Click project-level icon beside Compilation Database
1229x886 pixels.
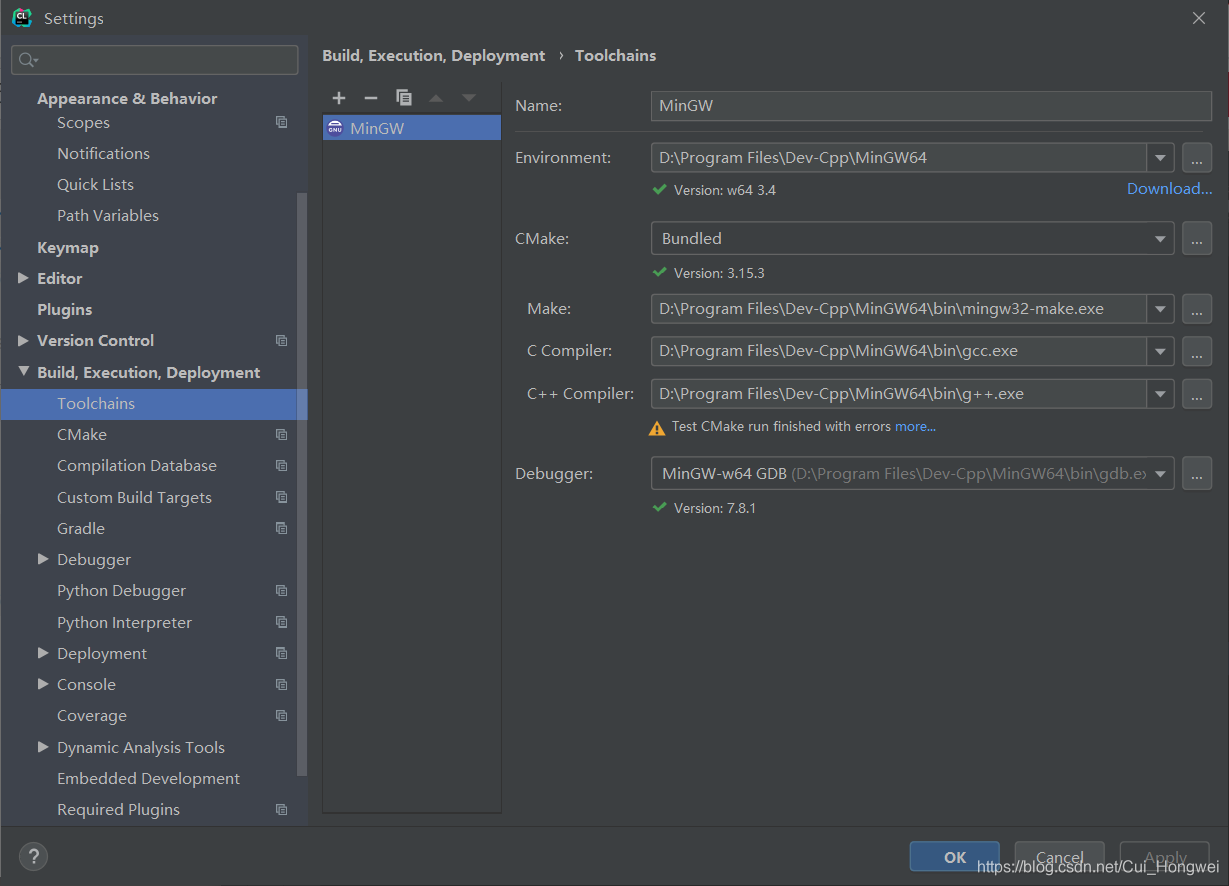(x=281, y=466)
